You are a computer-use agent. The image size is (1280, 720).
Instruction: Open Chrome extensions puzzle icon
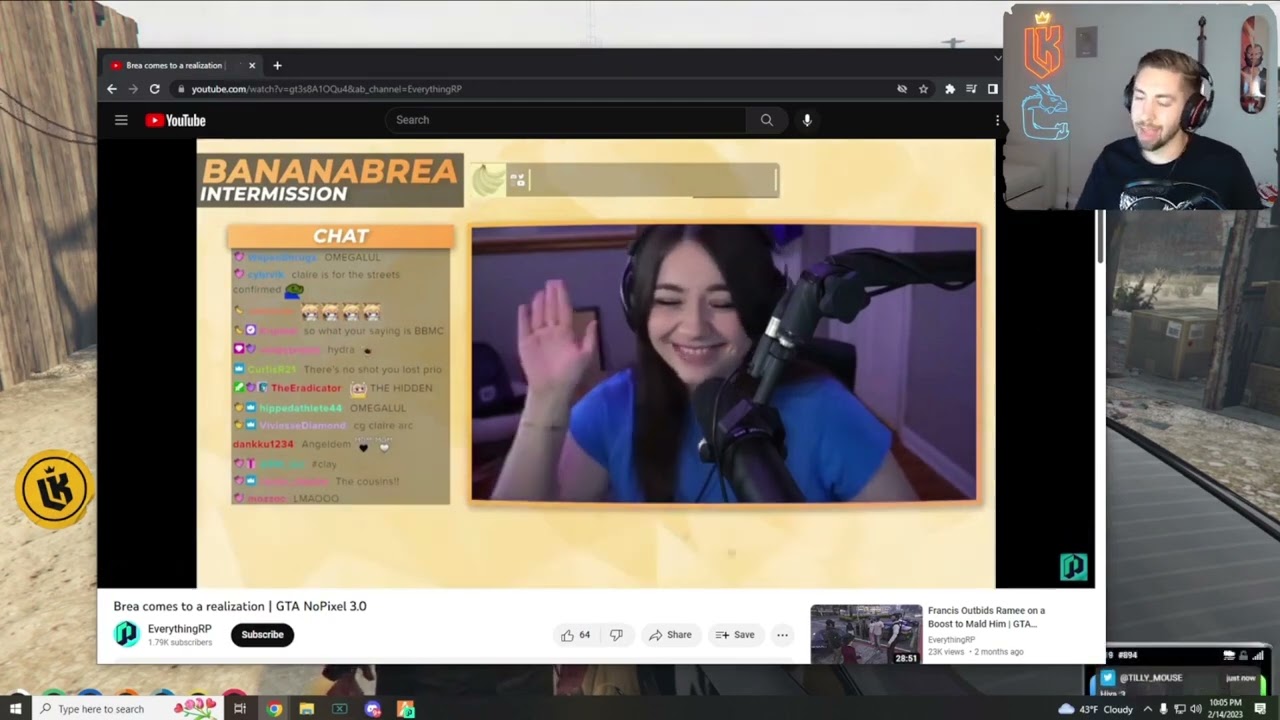[949, 89]
